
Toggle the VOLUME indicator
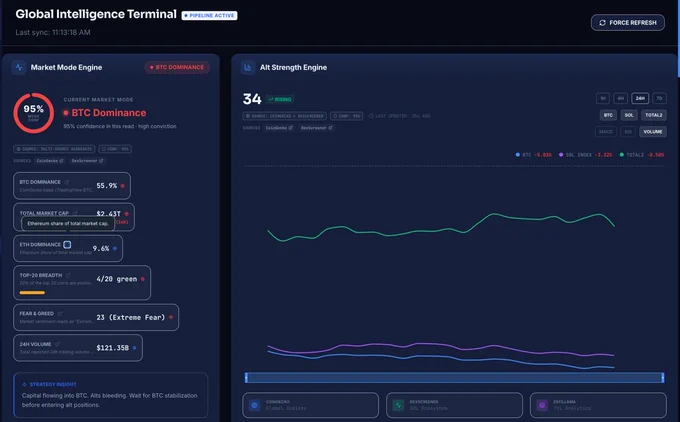pos(653,131)
